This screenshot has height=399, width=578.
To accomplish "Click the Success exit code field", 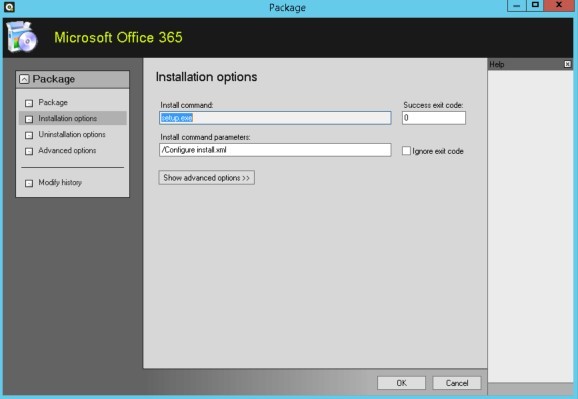I will [434, 118].
